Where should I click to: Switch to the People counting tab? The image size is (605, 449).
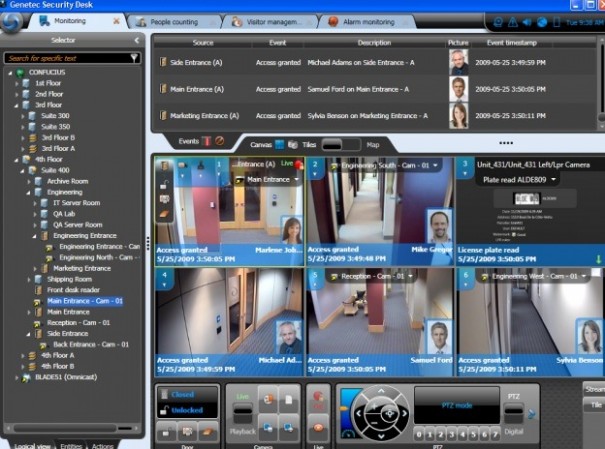178,20
